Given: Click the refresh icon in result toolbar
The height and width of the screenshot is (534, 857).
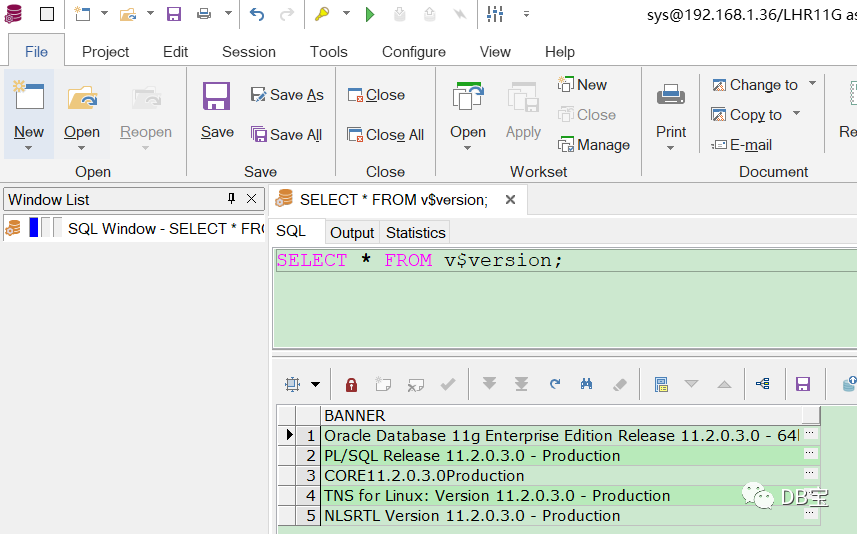Looking at the screenshot, I should pos(555,384).
